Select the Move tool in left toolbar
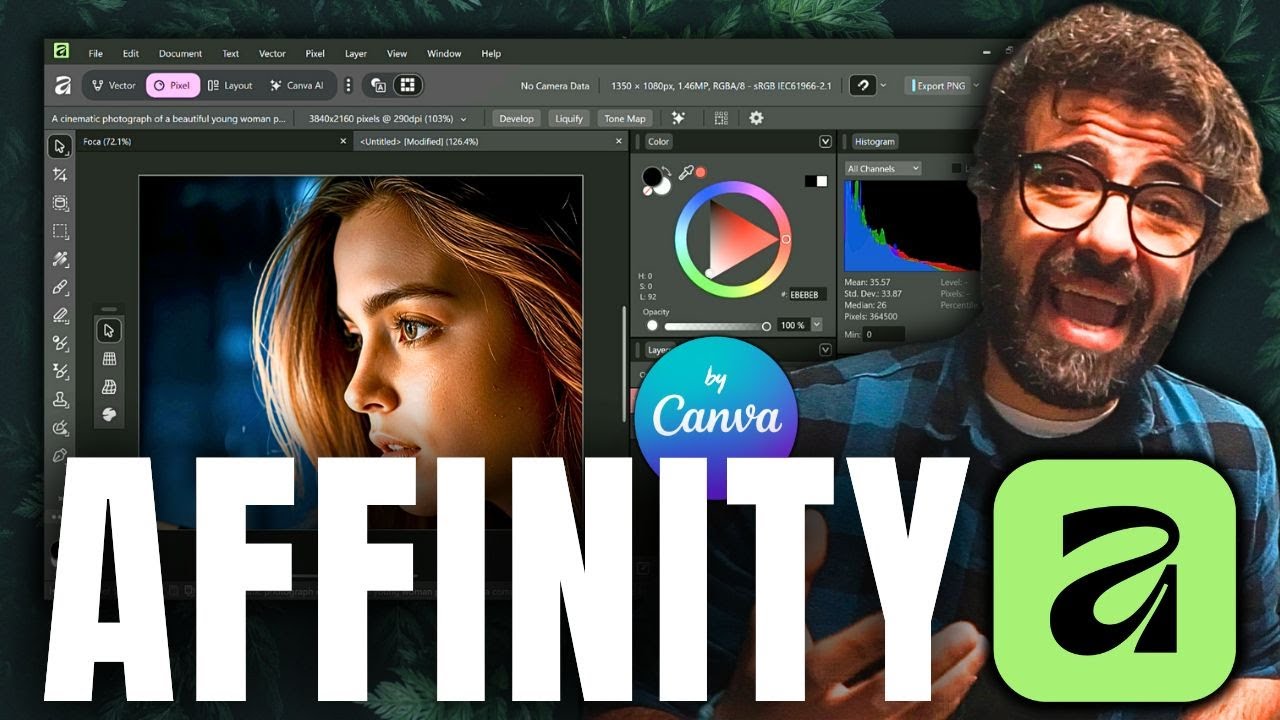 (x=60, y=146)
